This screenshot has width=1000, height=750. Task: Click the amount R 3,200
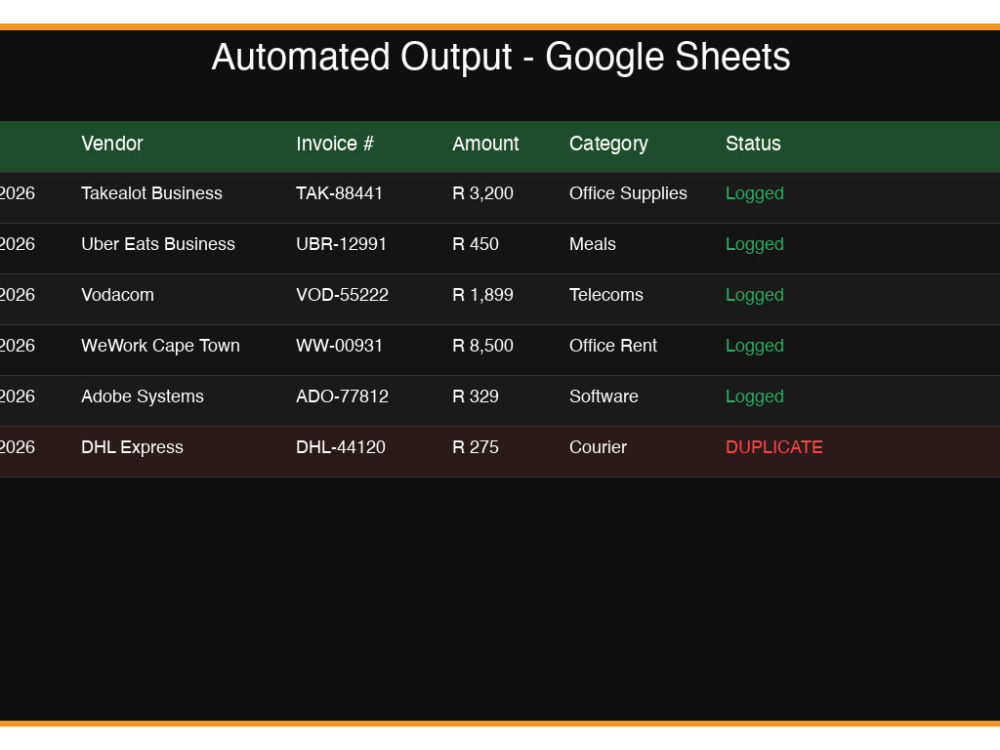[x=483, y=193]
